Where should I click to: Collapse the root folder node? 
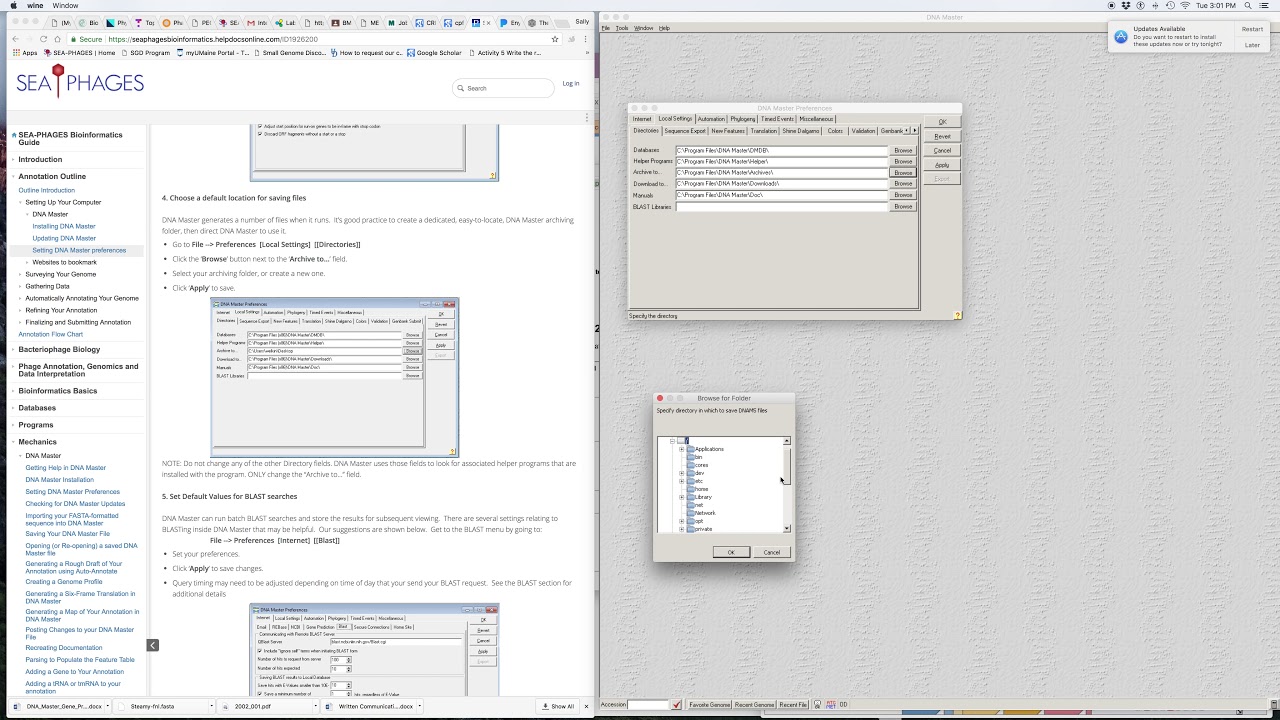(x=672, y=441)
